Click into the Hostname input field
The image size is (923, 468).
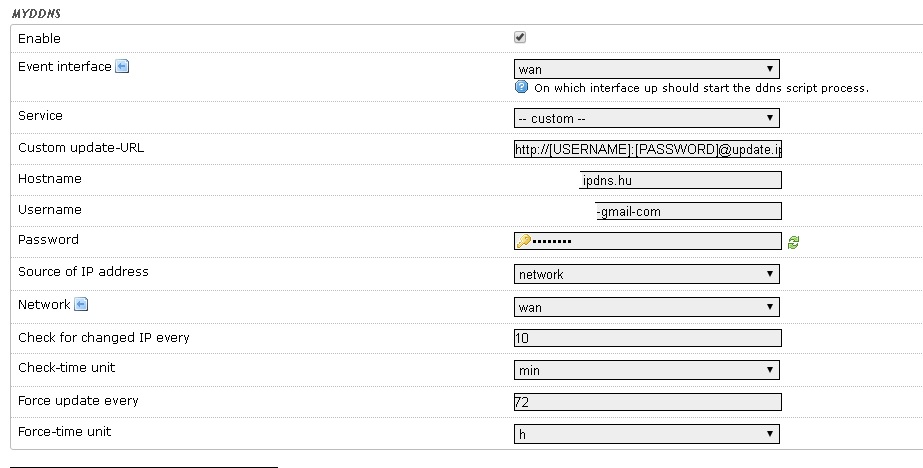tap(680, 180)
